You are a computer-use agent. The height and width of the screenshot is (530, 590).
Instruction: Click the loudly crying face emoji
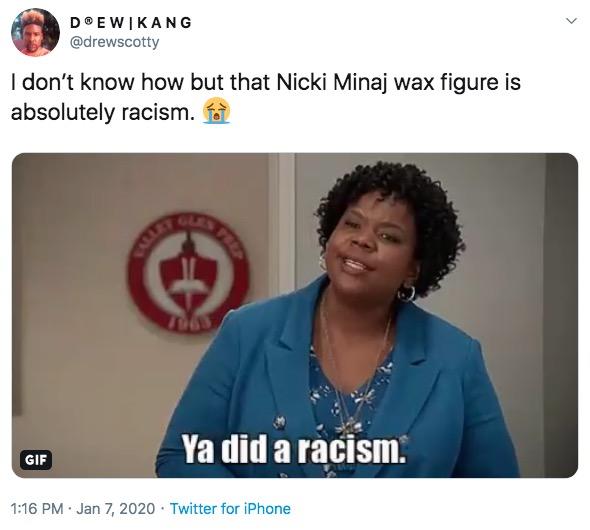tap(216, 111)
